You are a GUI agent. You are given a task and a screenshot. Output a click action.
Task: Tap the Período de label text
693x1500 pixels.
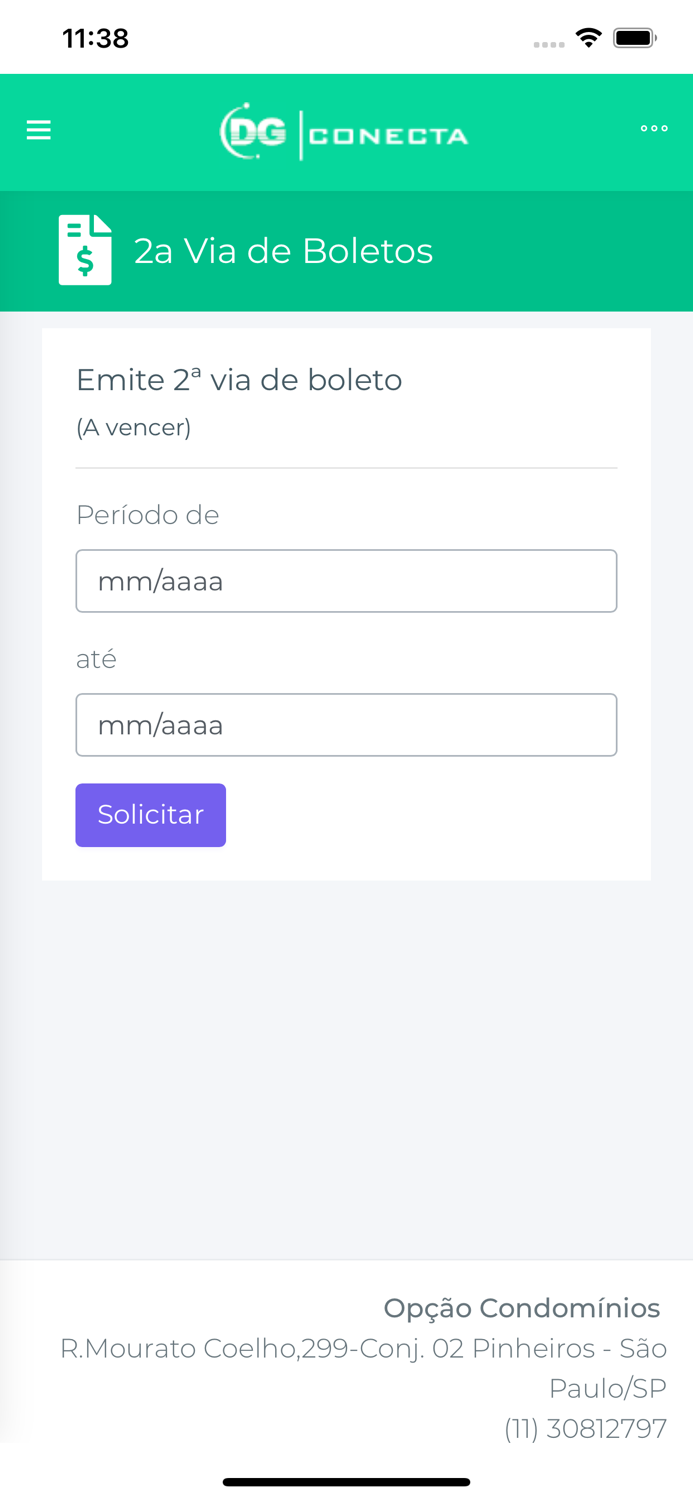point(147,515)
